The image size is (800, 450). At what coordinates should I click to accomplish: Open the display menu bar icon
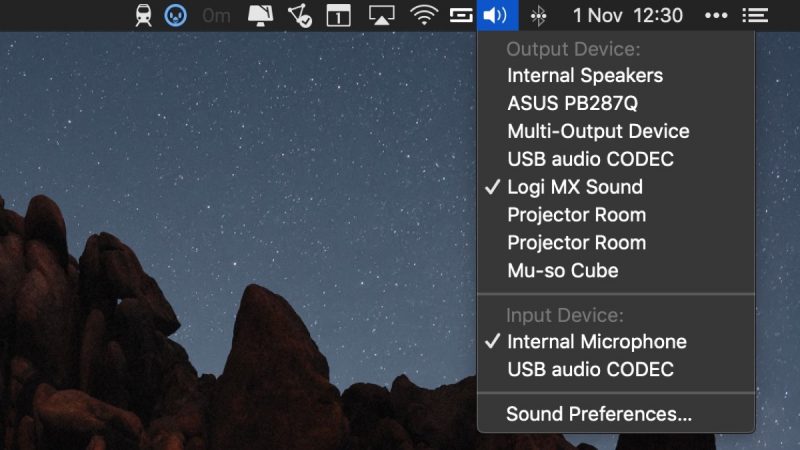tap(260, 15)
